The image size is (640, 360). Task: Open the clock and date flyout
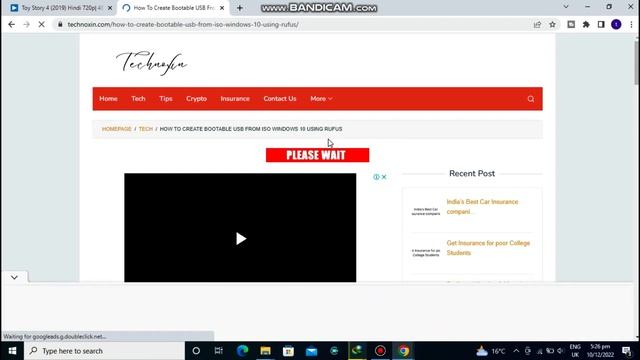[600, 351]
